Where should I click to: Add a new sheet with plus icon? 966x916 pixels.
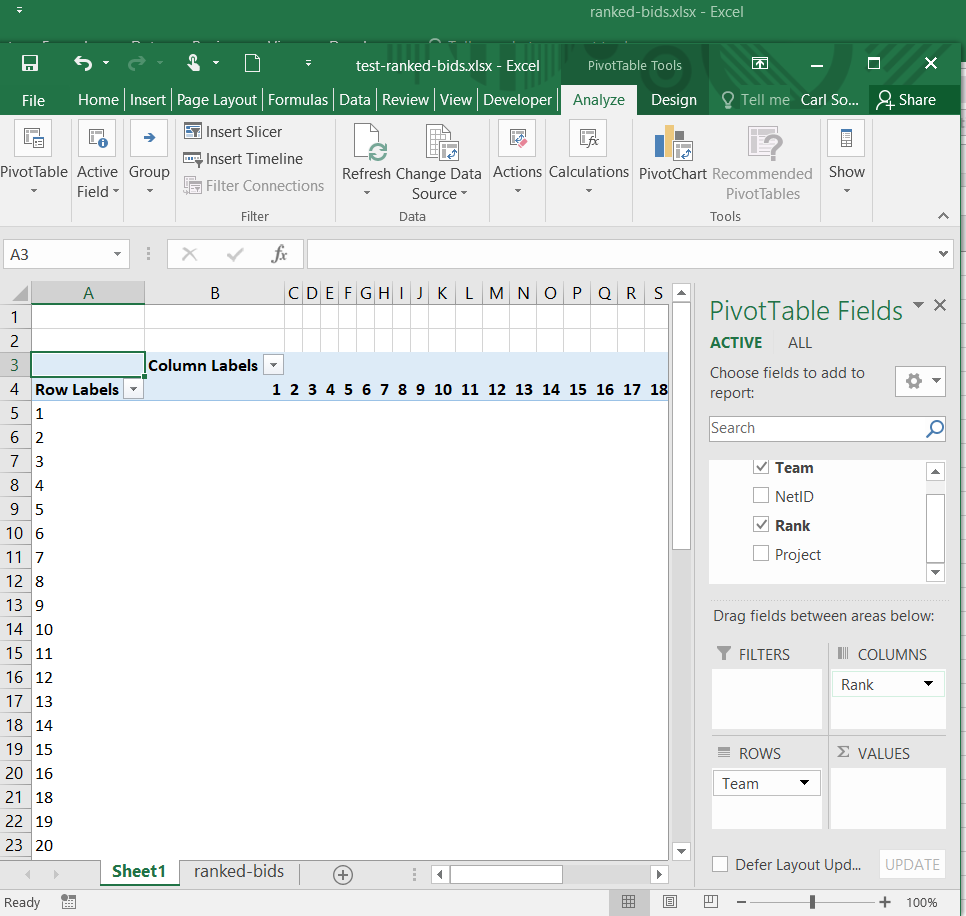click(343, 875)
